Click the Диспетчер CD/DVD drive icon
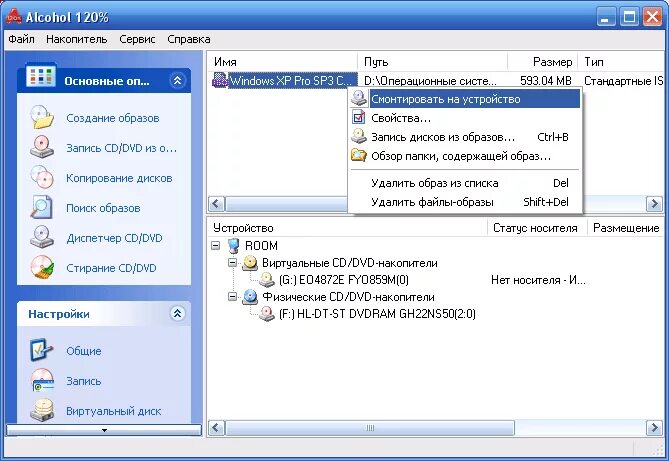 coord(42,237)
